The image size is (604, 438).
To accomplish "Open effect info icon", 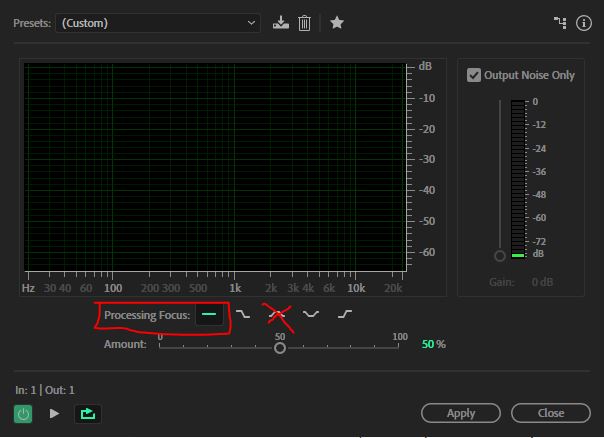I will click(584, 23).
